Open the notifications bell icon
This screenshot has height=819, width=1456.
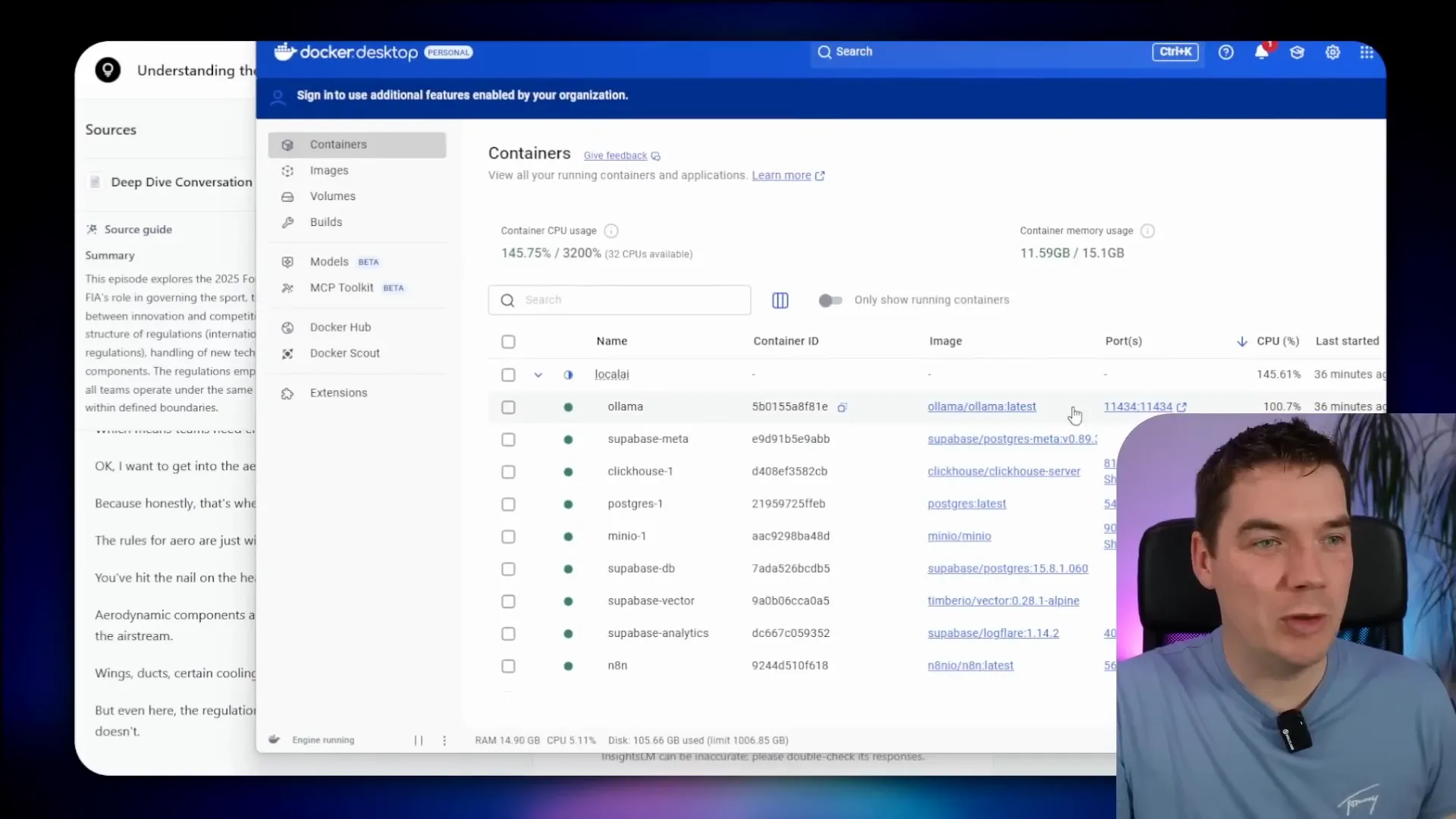pos(1261,52)
